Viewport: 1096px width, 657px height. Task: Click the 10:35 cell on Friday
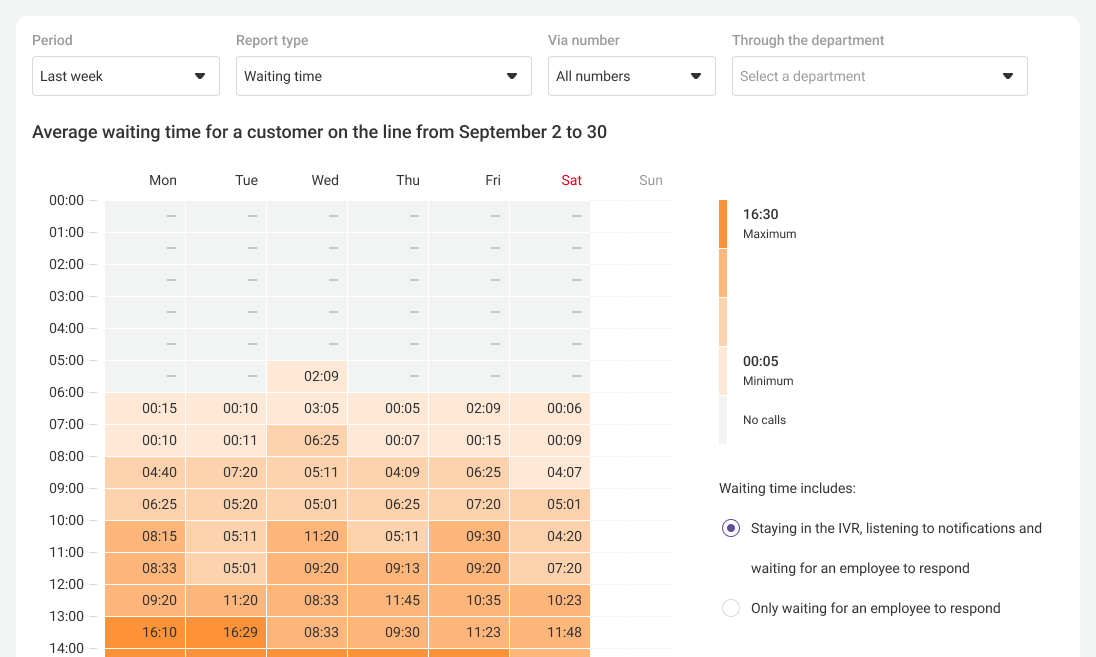pos(483,600)
